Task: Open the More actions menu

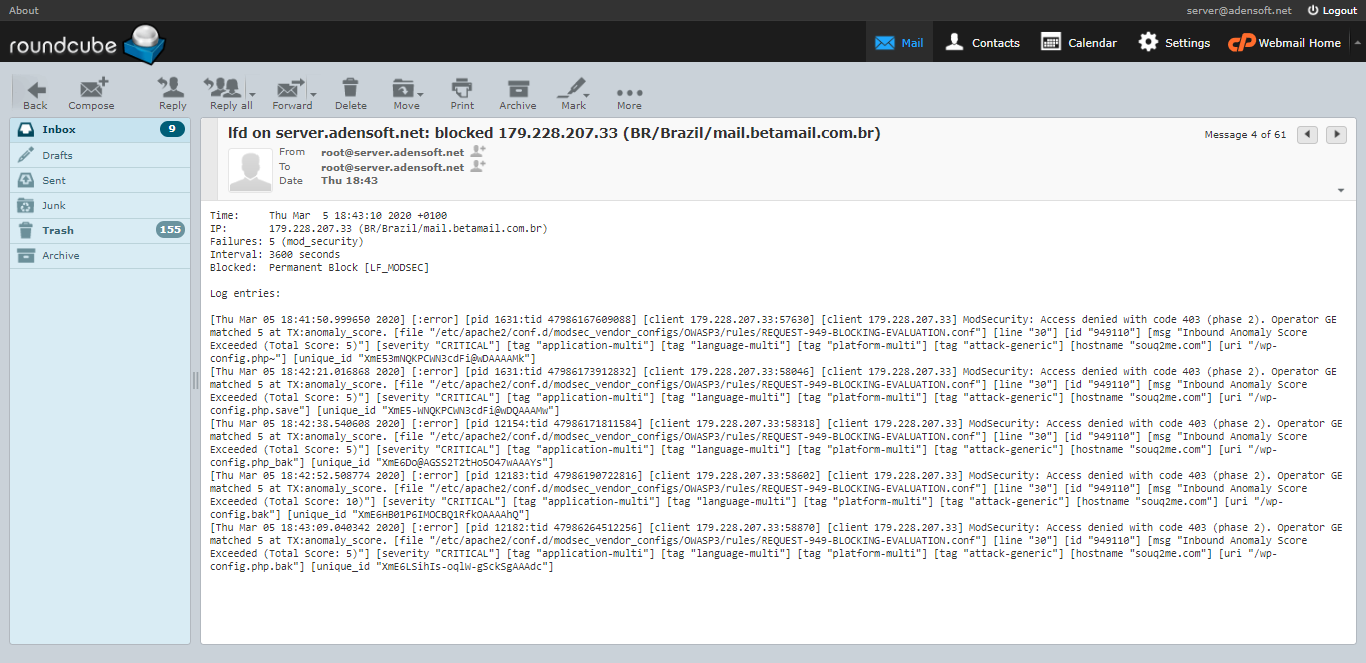Action: pos(629,93)
